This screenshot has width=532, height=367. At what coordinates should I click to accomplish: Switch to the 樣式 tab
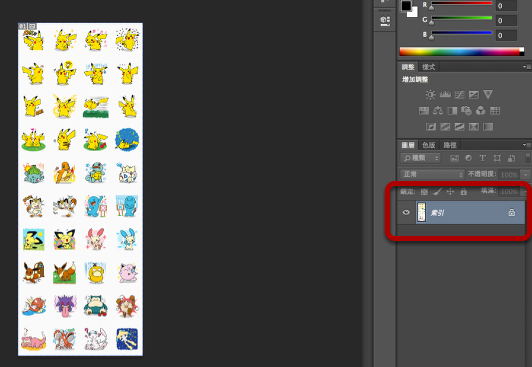[429, 67]
